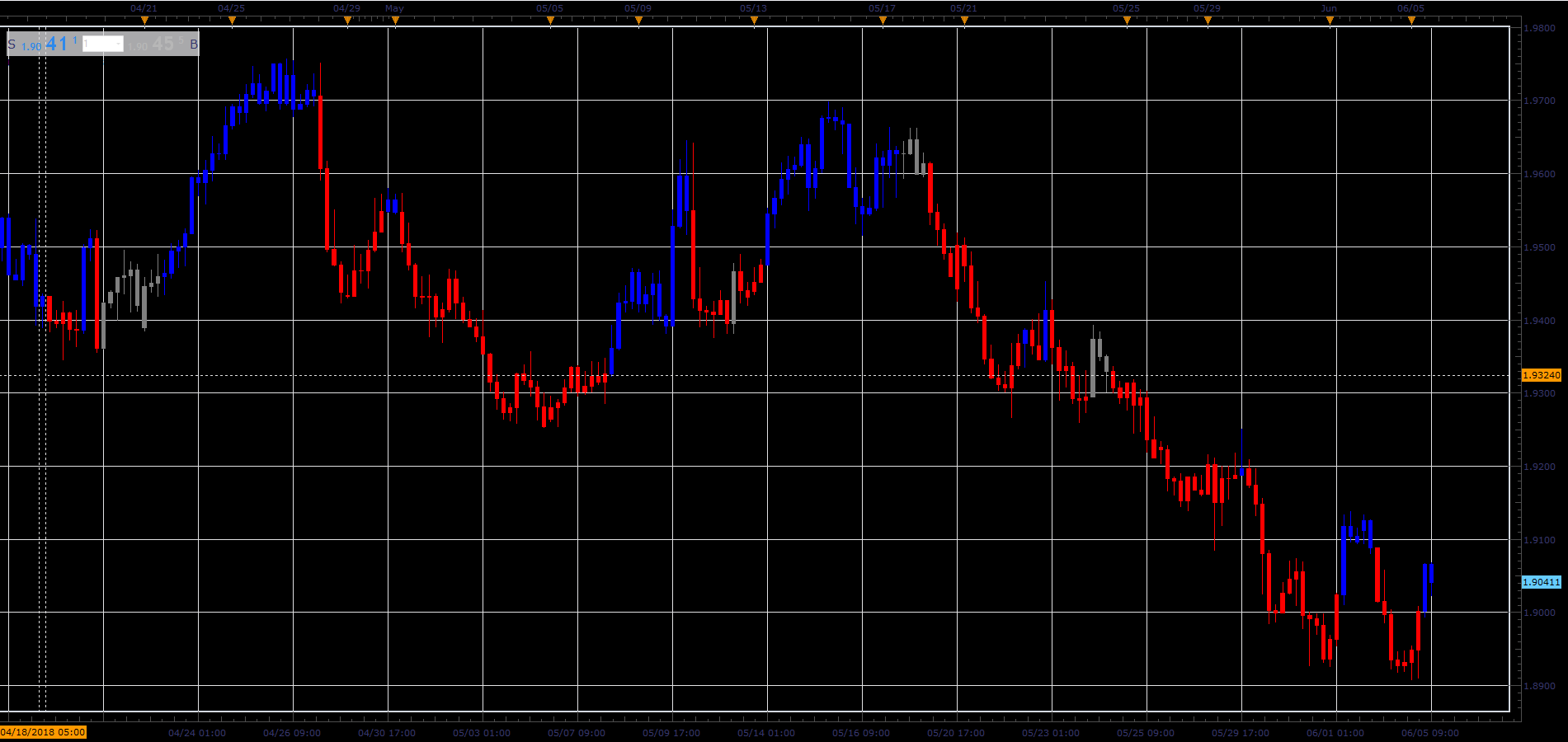Viewport: 1568px width, 742px height.
Task: Click the 06/01 01:00 time axis label
Action: point(1335,733)
